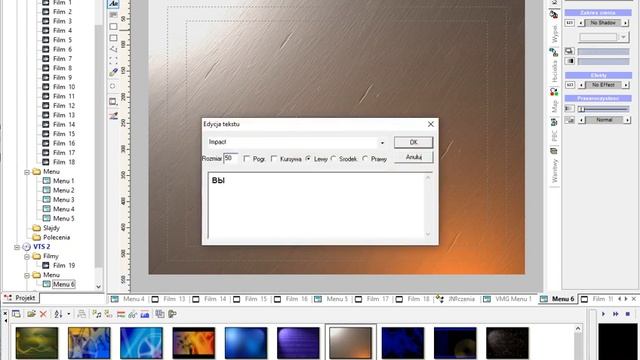This screenshot has width=640, height=360.
Task: Select the orange flower background thumbnail
Action: point(193,343)
